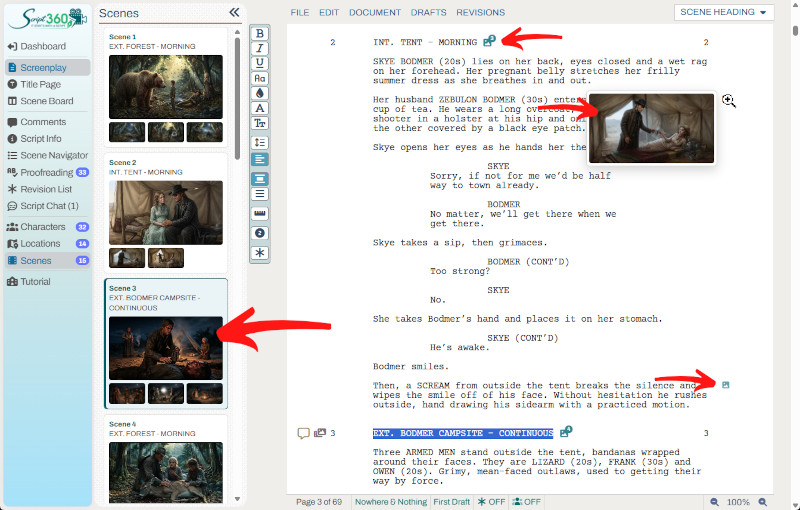Apply italic formatting
Viewport: 800px width, 510px height.
point(260,48)
